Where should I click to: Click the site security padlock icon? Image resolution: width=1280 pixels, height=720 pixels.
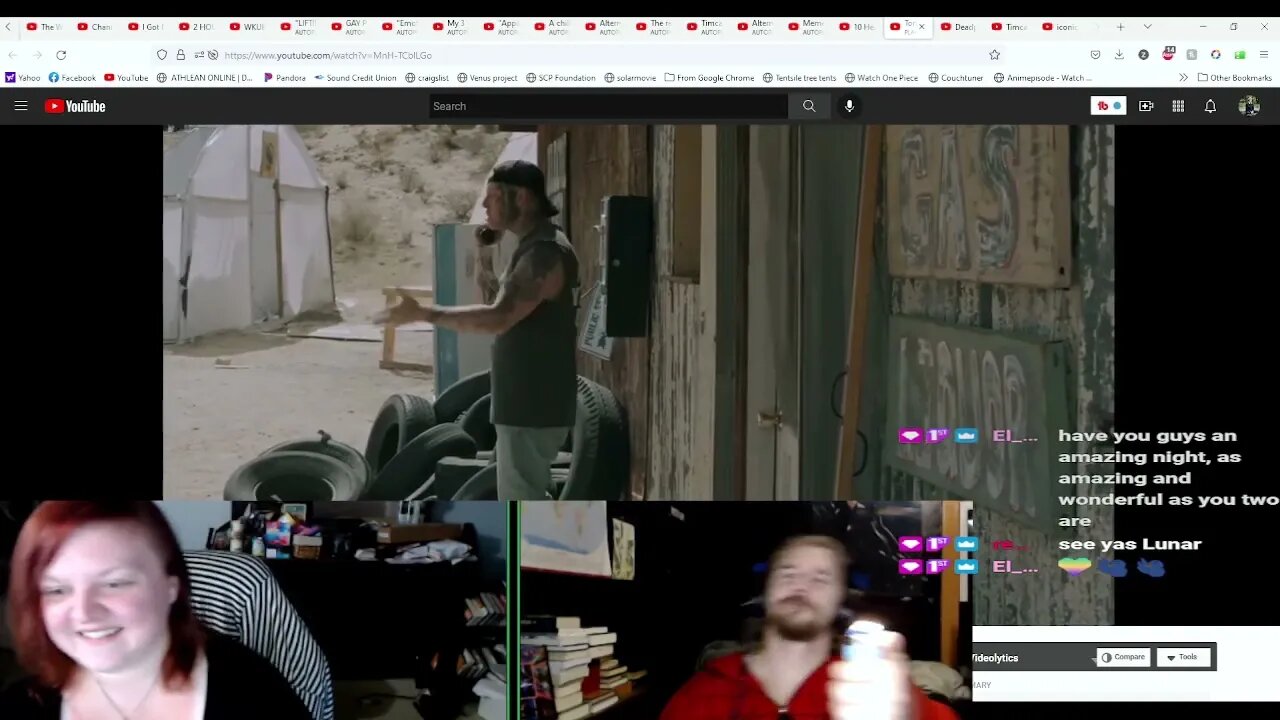181,55
